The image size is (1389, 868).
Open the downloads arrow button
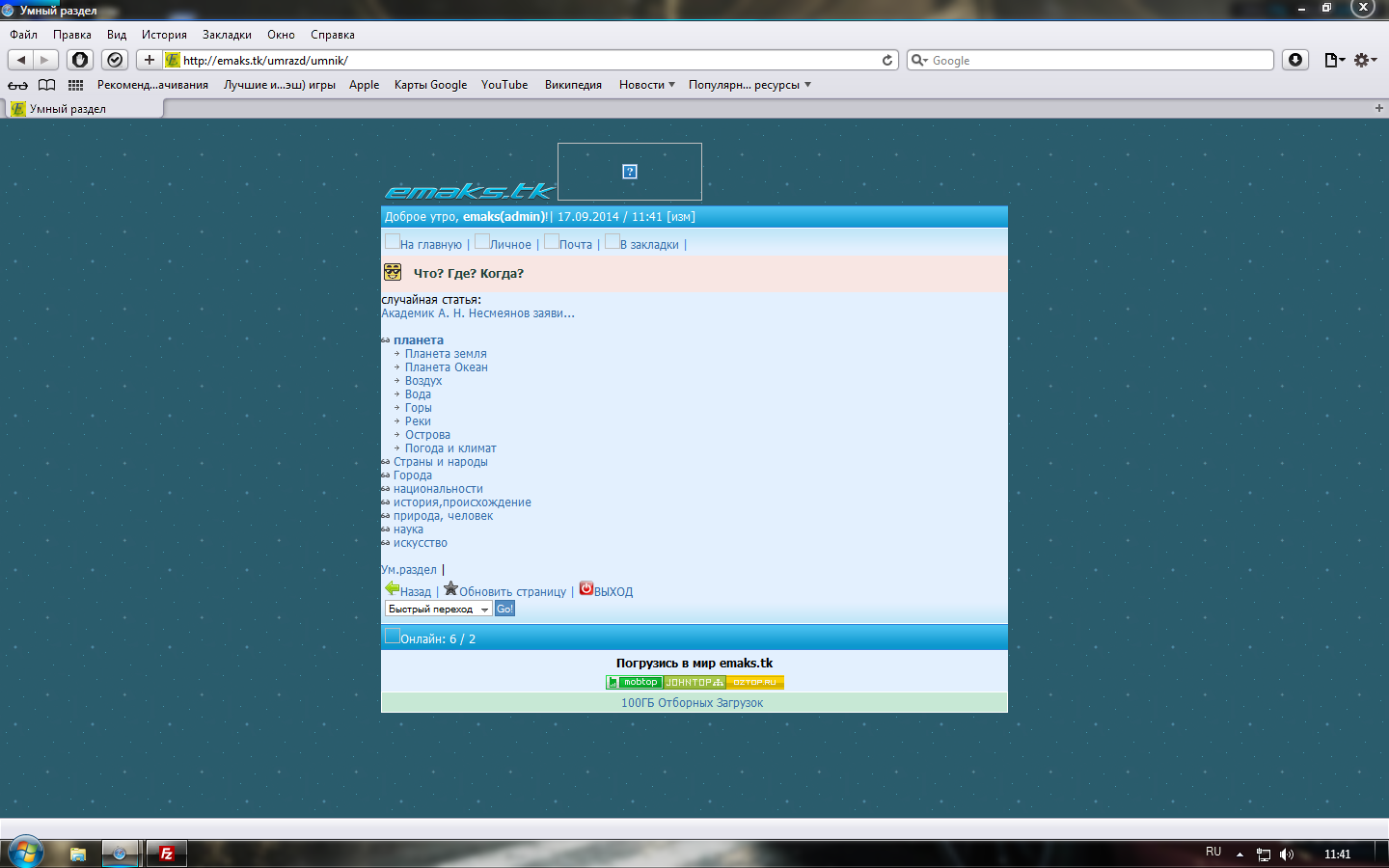click(1295, 60)
